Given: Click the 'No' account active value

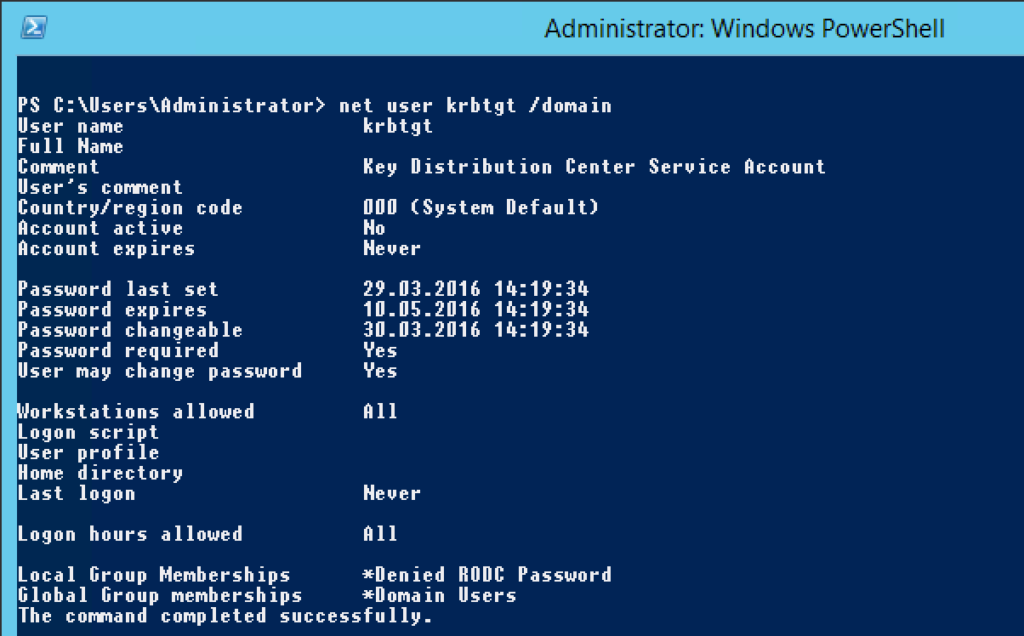Looking at the screenshot, I should pos(374,228).
